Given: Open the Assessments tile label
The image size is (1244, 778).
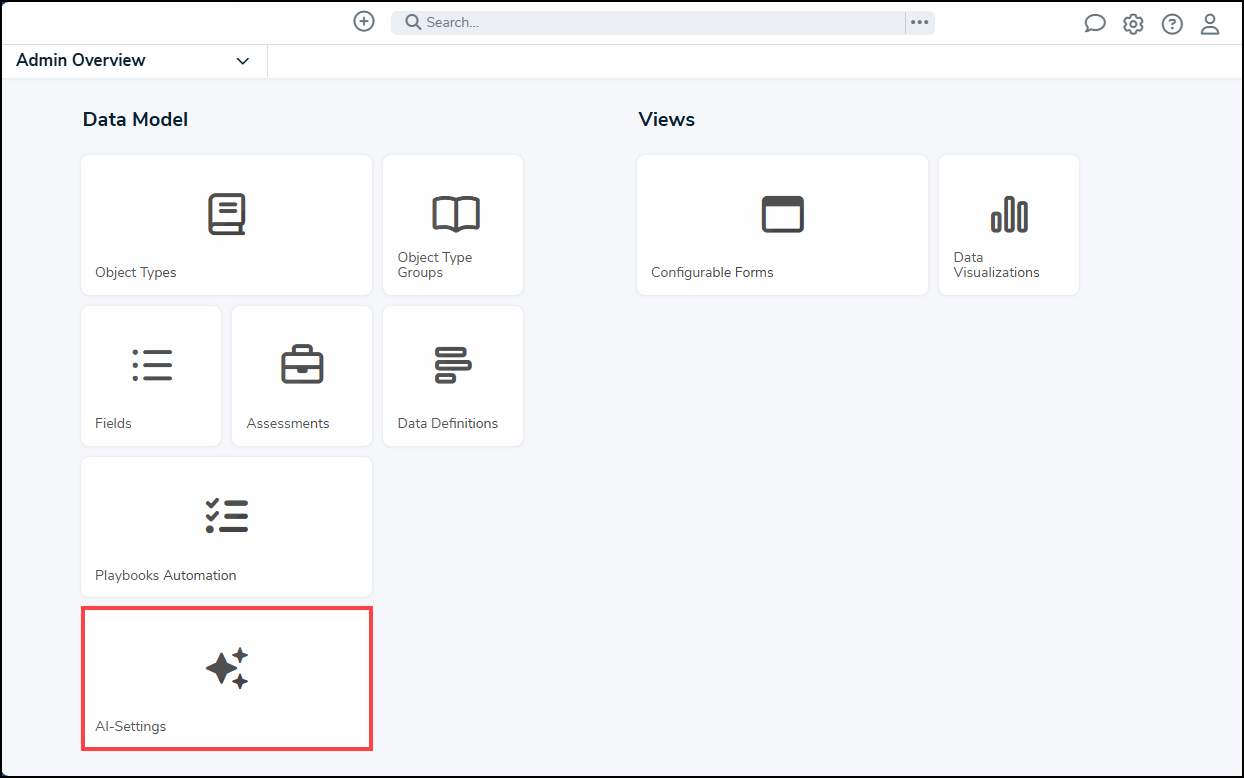Looking at the screenshot, I should point(288,423).
